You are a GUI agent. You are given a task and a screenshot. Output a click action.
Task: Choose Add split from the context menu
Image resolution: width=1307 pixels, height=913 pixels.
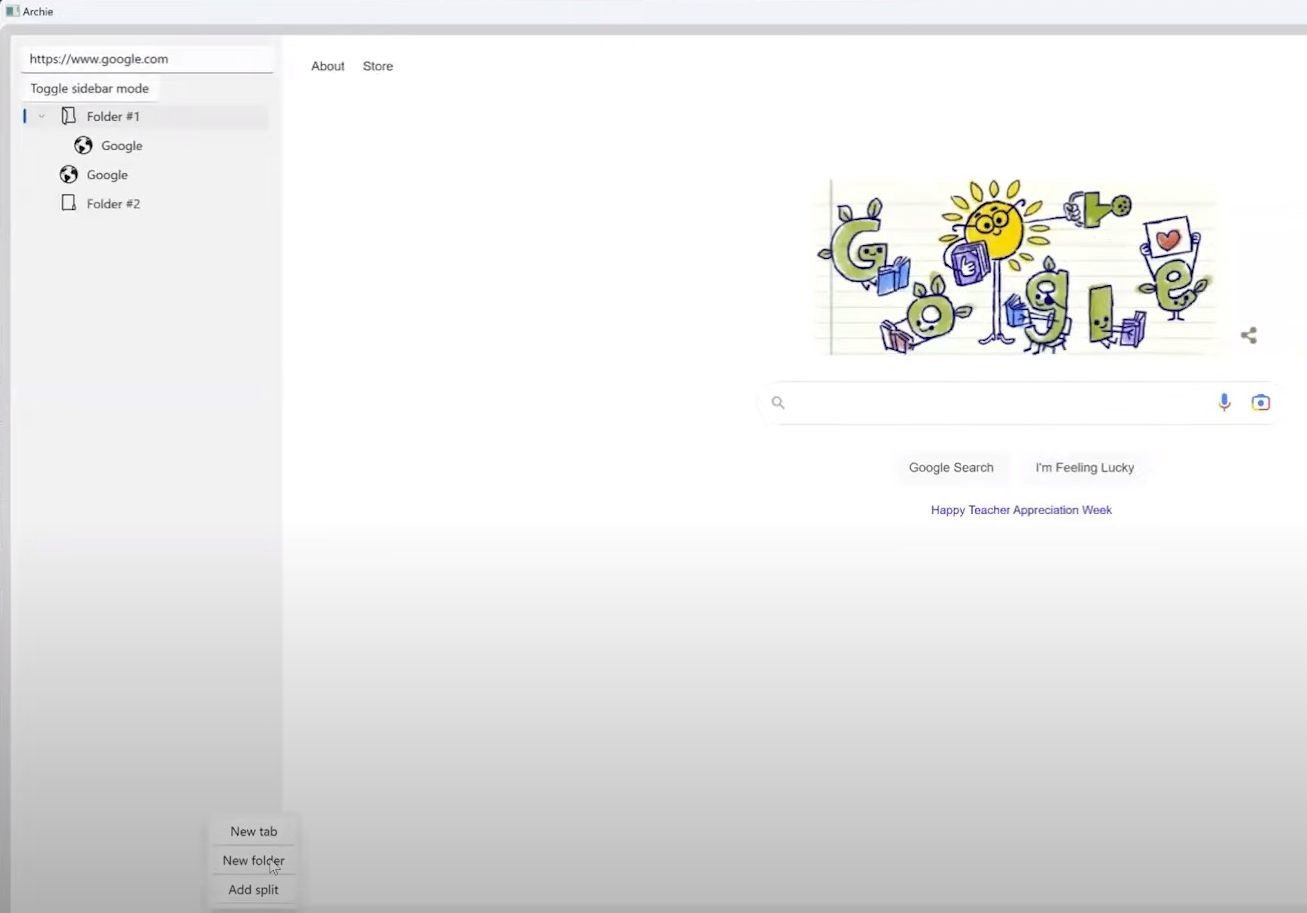(253, 889)
